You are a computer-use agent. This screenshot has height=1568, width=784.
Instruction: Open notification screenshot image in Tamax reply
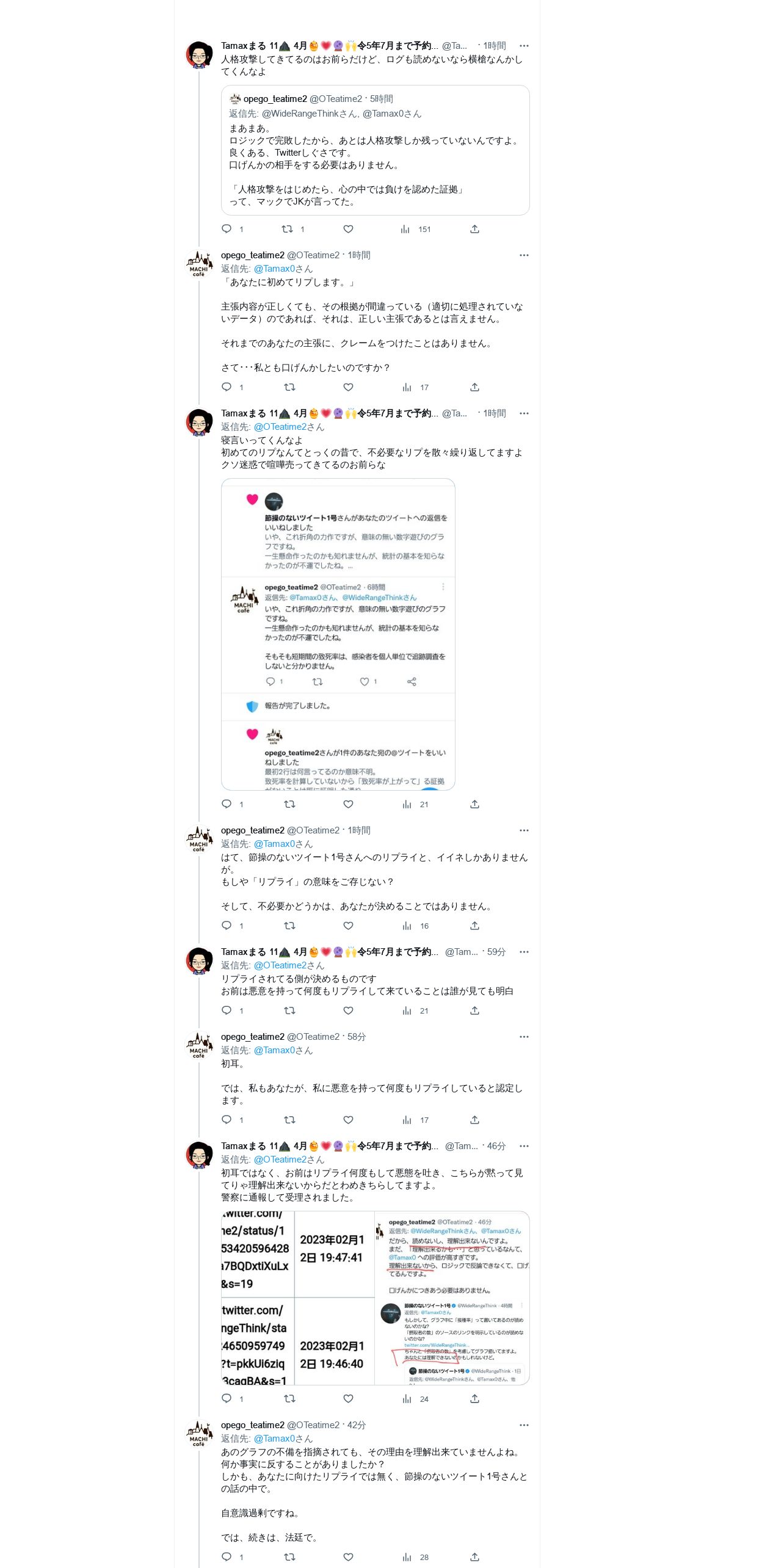pos(338,634)
